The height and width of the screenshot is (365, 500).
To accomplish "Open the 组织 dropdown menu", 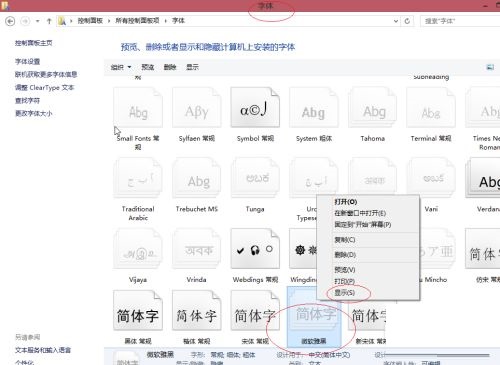I will [x=121, y=67].
